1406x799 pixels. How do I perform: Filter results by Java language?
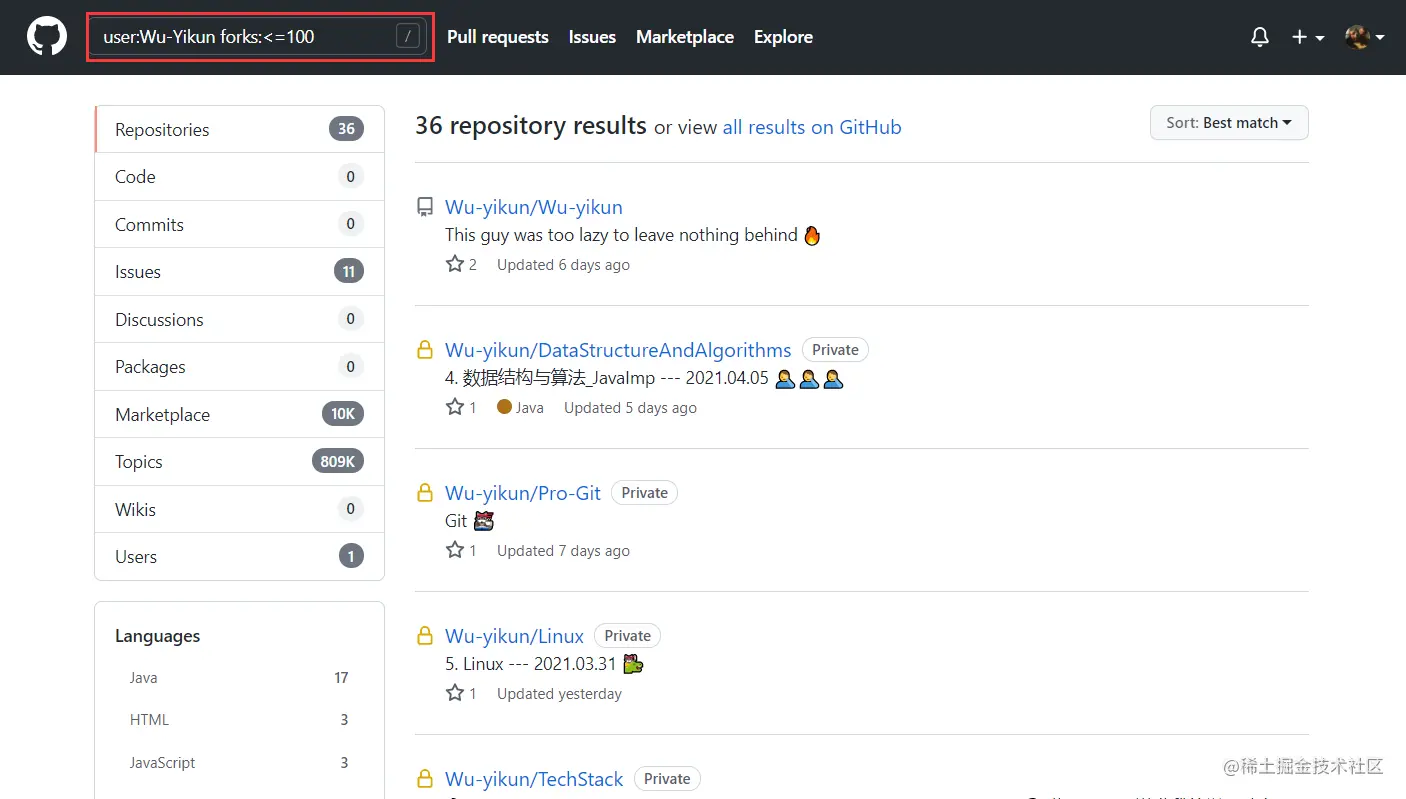(x=239, y=678)
